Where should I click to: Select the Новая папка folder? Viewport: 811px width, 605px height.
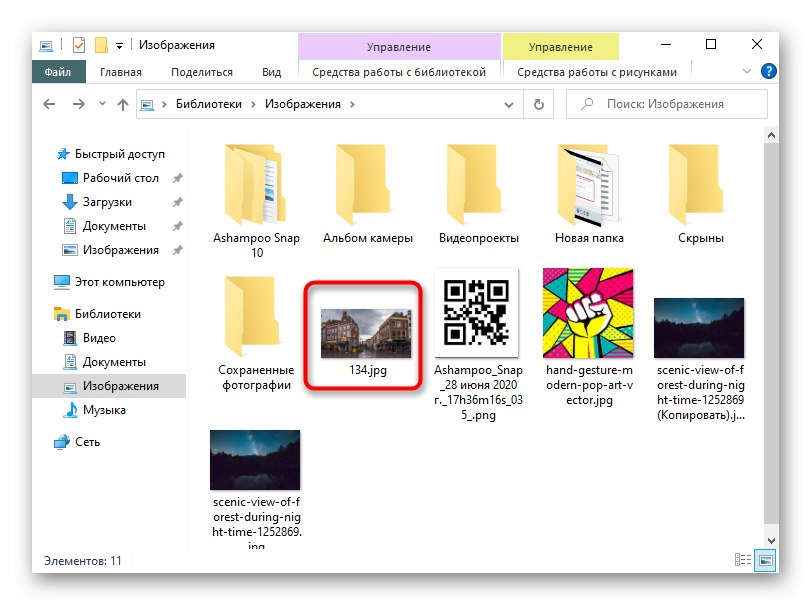pos(589,194)
